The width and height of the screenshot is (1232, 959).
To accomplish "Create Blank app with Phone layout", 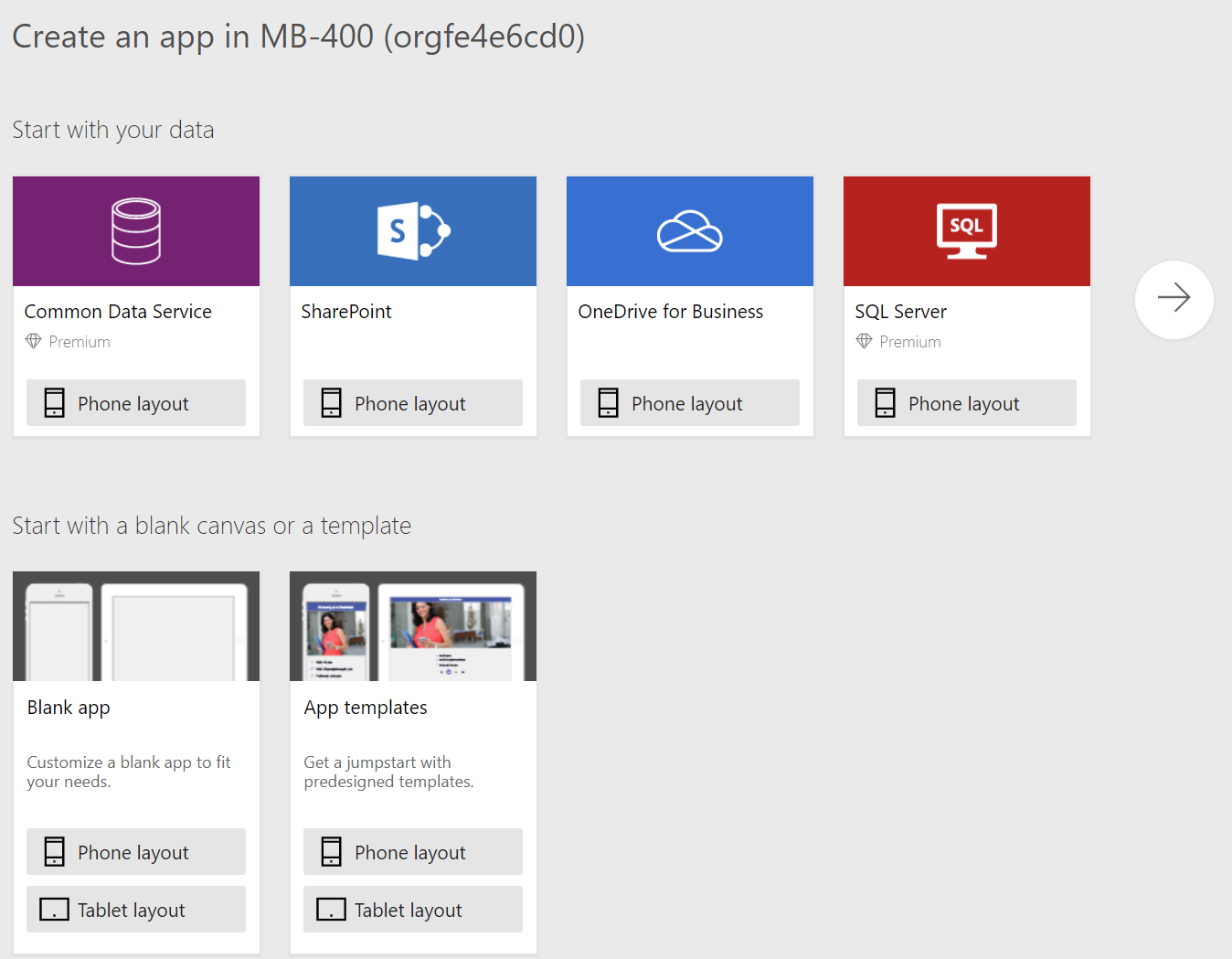I will [x=136, y=852].
